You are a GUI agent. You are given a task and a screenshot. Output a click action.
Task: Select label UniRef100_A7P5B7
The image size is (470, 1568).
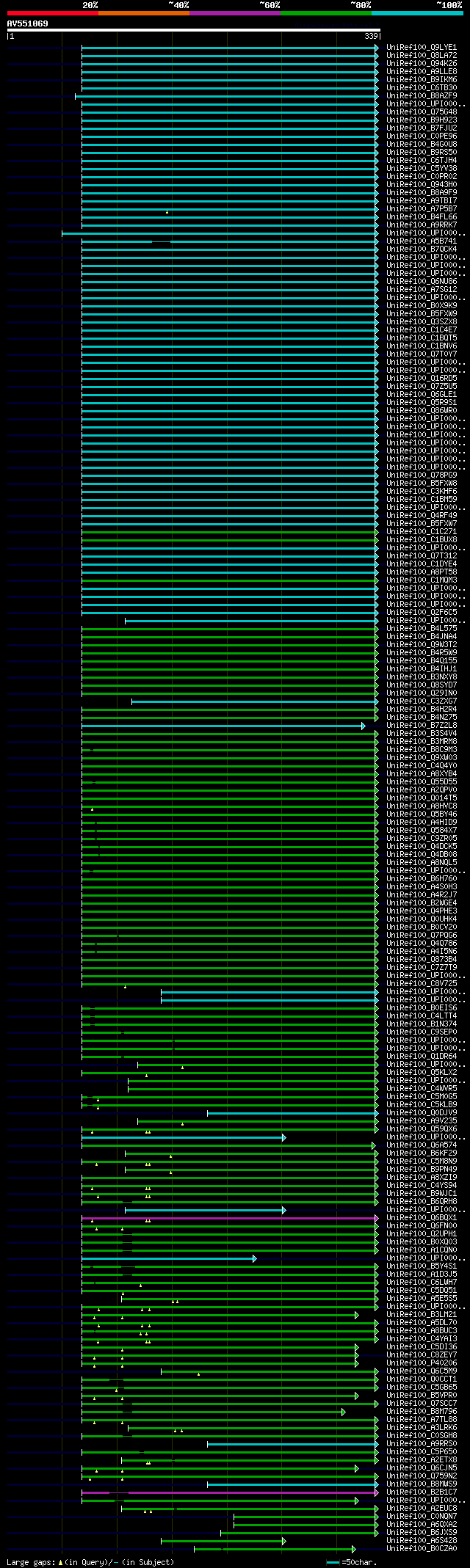pos(422,209)
